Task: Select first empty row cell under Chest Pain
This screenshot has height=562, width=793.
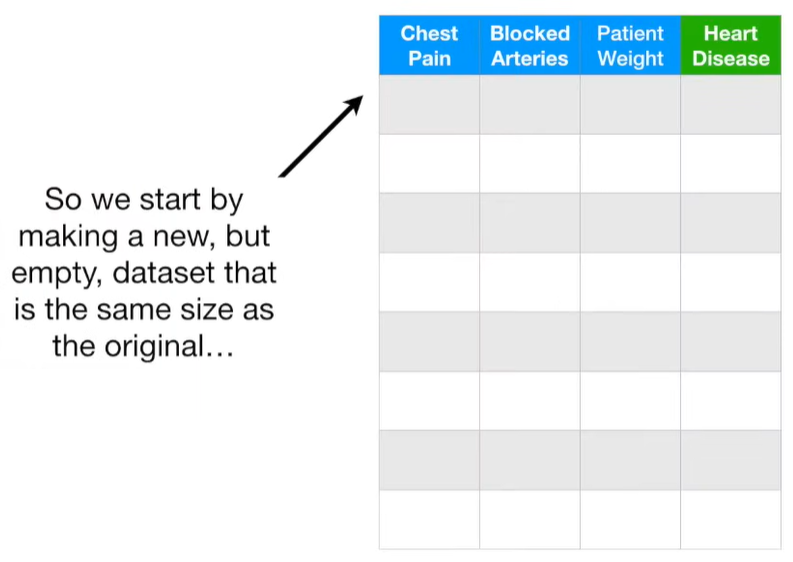Action: click(429, 104)
